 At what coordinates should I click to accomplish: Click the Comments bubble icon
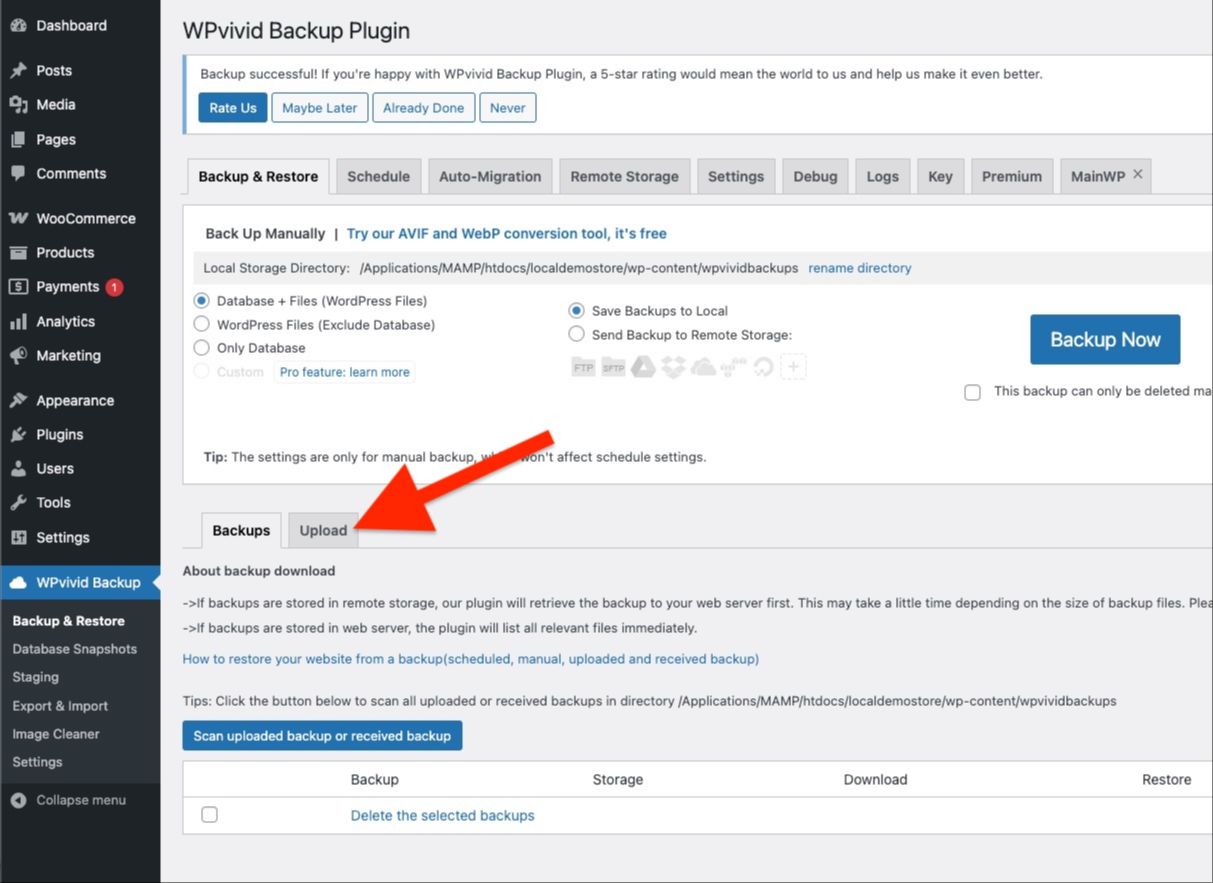[x=18, y=173]
